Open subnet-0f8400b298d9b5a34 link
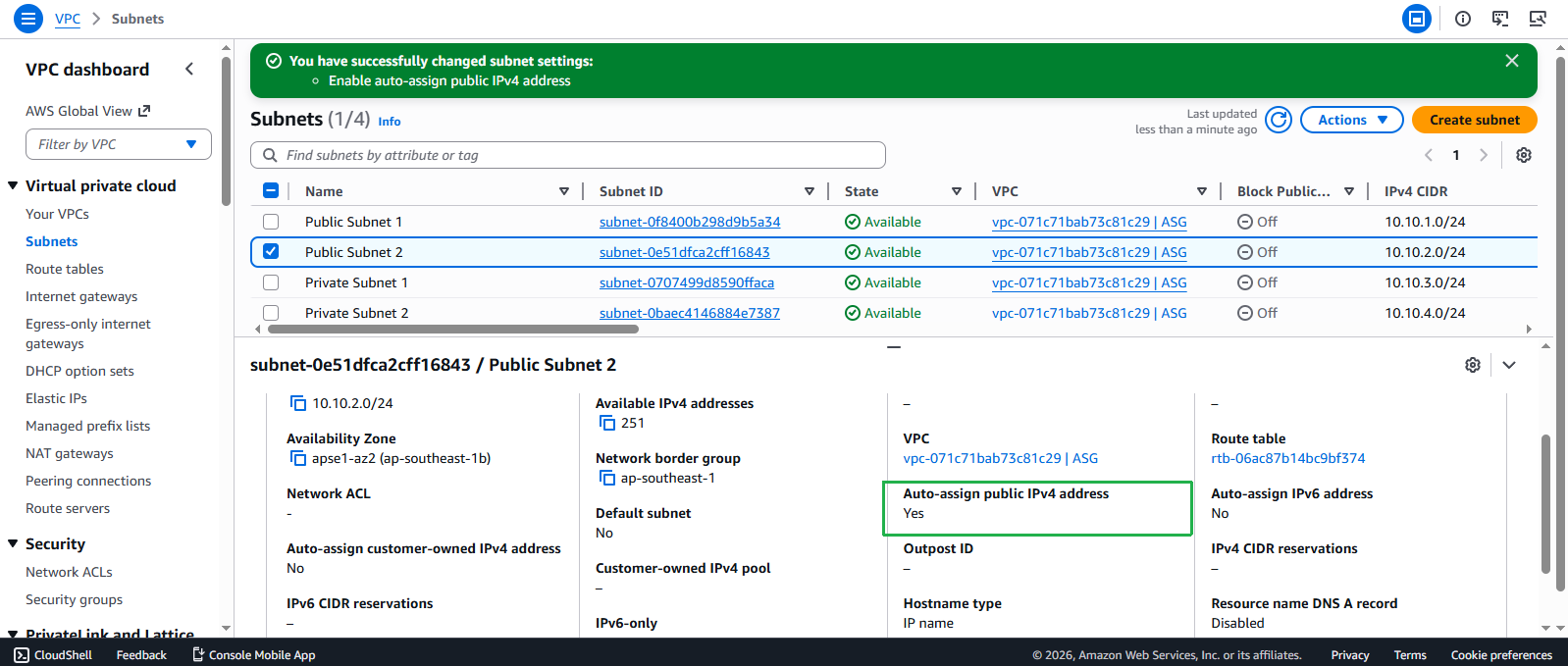 690,222
